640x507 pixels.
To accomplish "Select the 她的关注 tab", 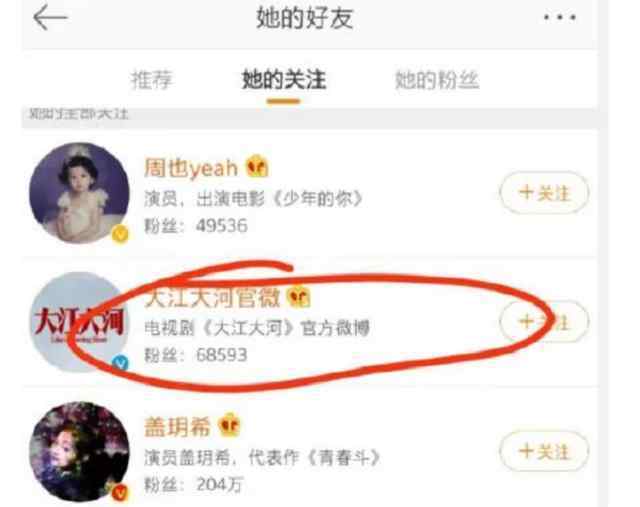I will pyautogui.click(x=284, y=80).
